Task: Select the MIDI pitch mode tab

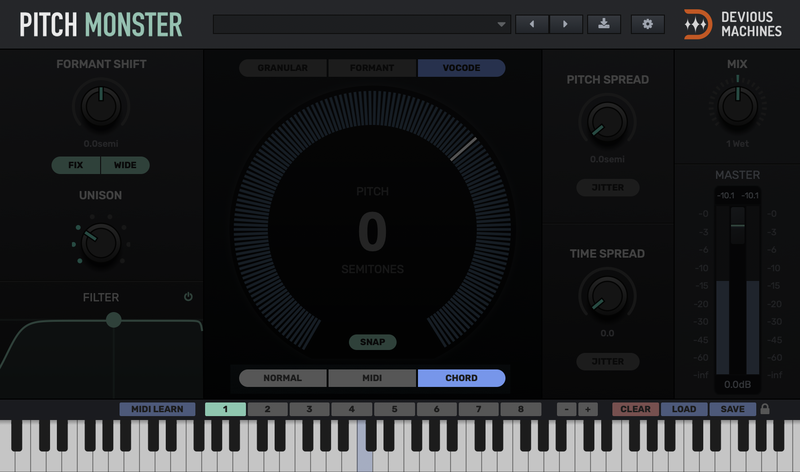Action: 372,378
